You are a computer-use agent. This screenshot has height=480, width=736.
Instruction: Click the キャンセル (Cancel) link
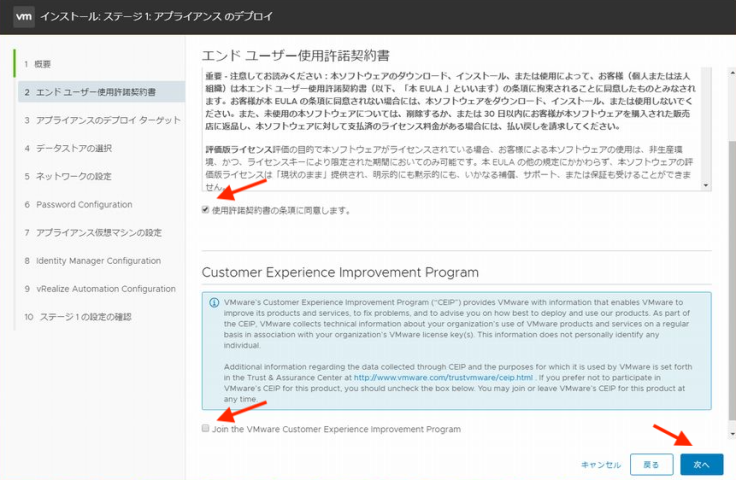[601, 465]
